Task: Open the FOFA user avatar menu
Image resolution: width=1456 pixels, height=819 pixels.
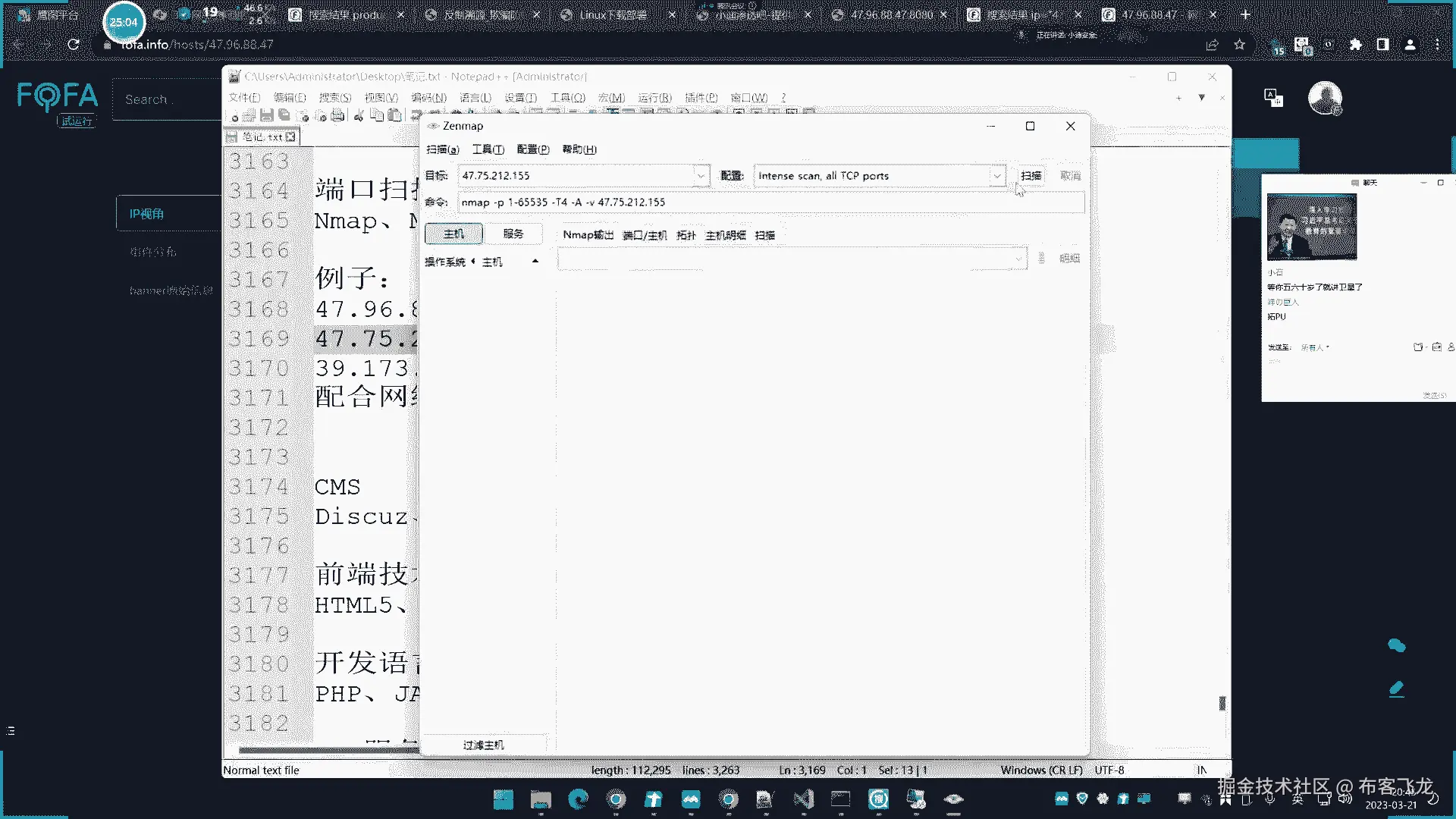Action: [1325, 98]
